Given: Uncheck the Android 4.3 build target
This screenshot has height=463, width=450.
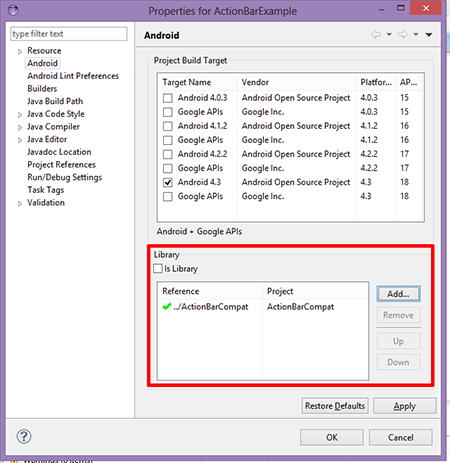Looking at the screenshot, I should [x=168, y=182].
